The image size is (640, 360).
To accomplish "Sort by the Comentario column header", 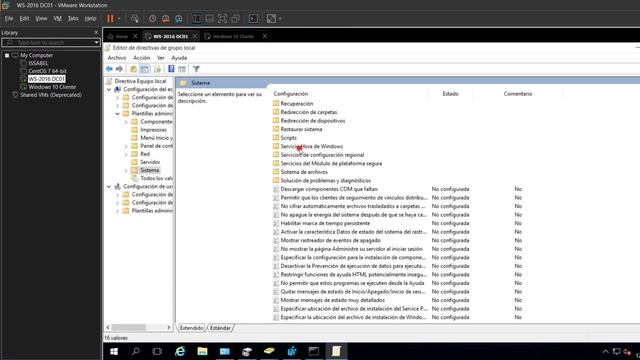I will click(x=518, y=93).
